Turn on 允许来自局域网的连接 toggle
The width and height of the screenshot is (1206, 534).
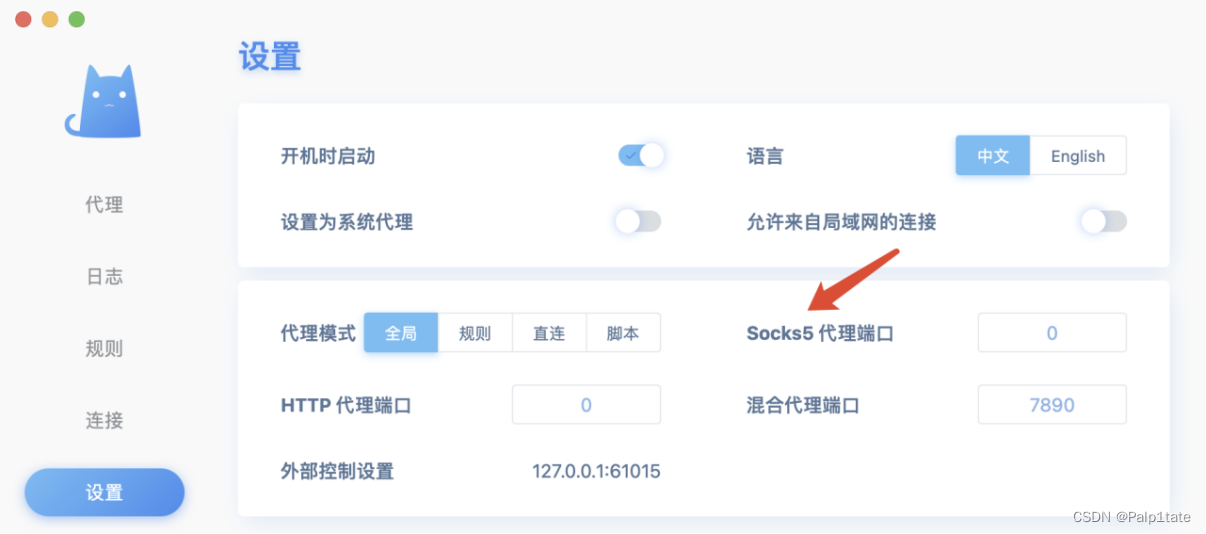(x=1104, y=221)
